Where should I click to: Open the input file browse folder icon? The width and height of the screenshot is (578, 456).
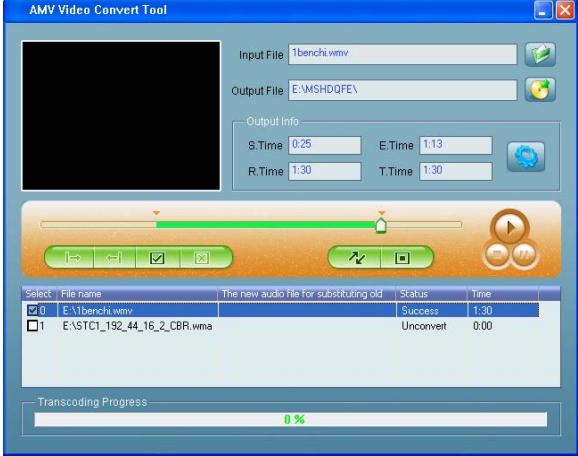(540, 55)
